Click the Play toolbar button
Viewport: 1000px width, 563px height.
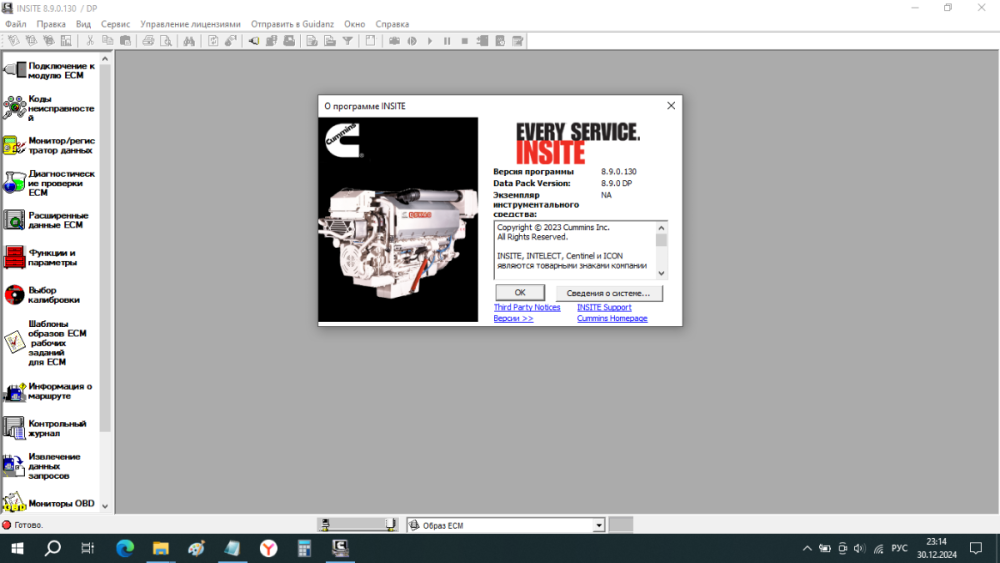(430, 41)
